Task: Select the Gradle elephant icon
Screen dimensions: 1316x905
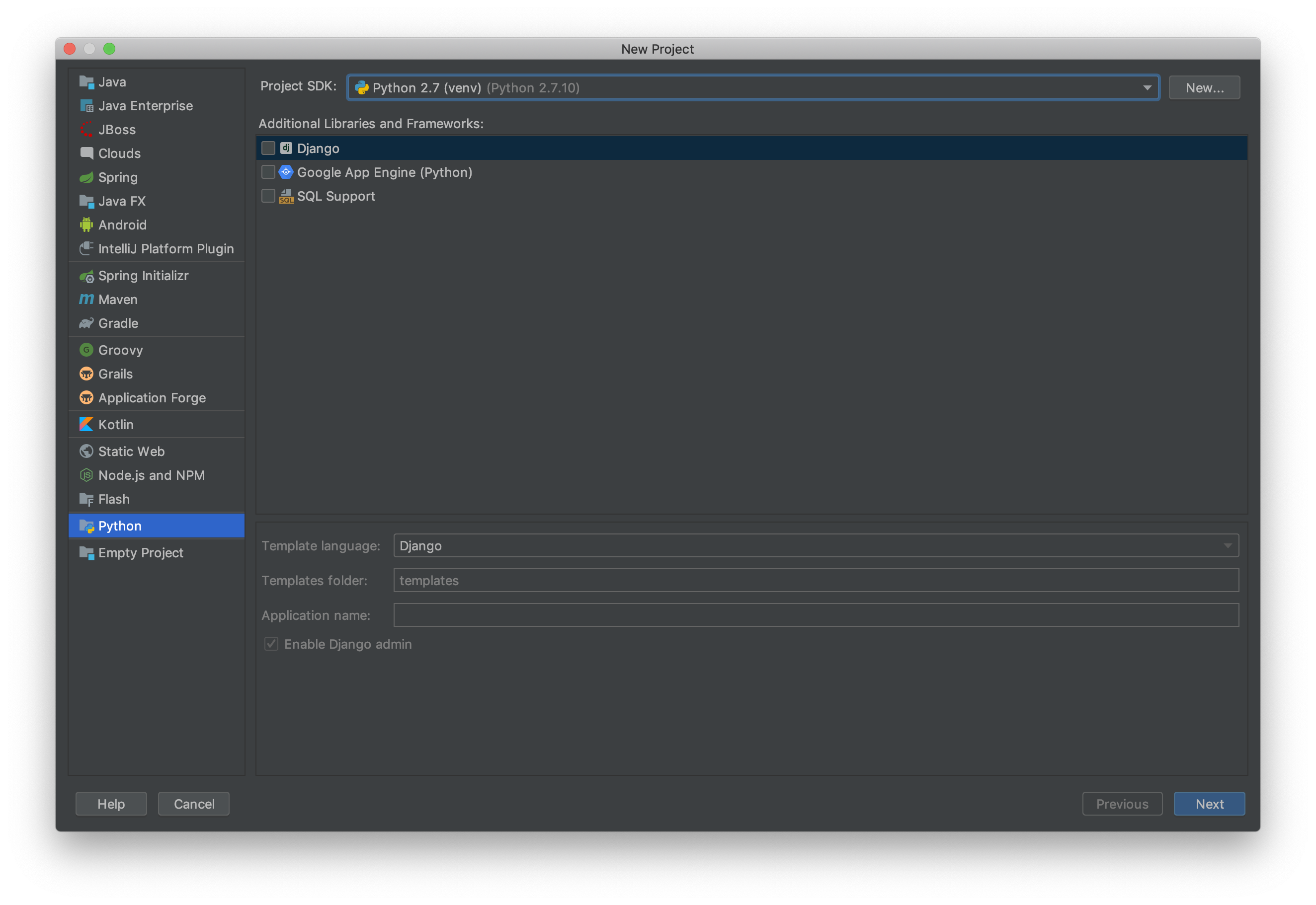Action: [x=86, y=323]
